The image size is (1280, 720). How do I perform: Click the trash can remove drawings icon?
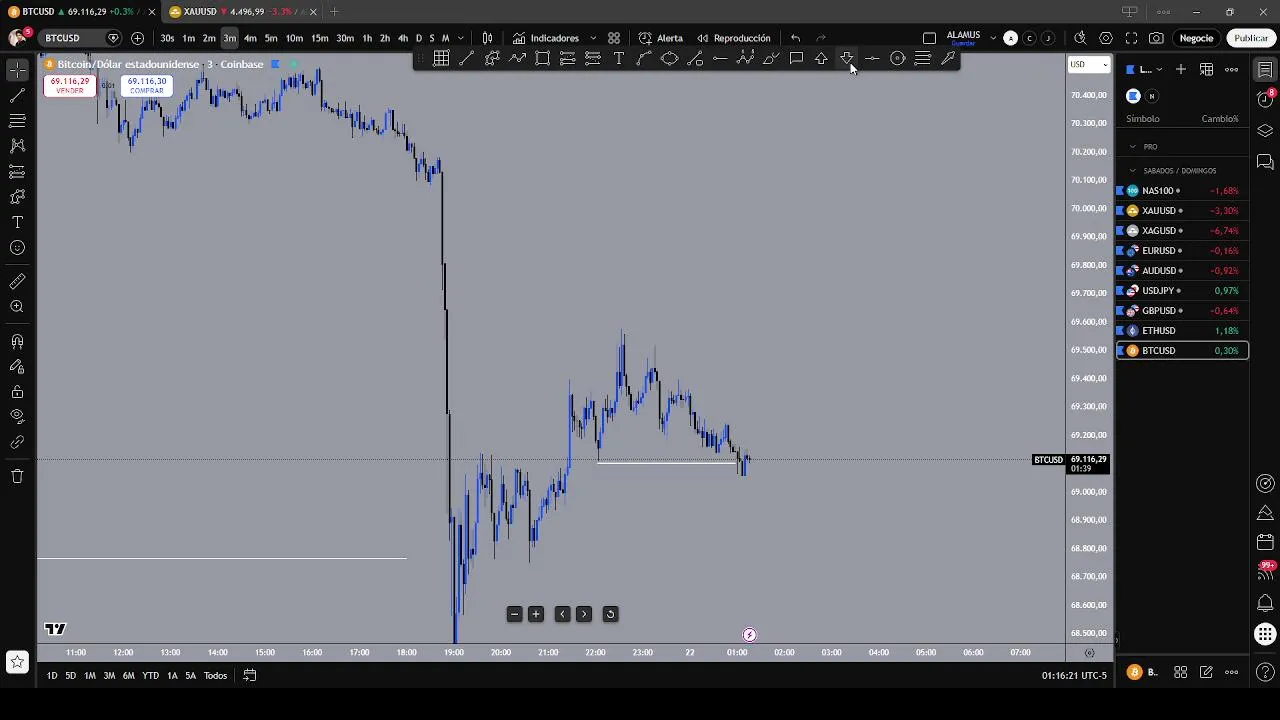(x=17, y=476)
